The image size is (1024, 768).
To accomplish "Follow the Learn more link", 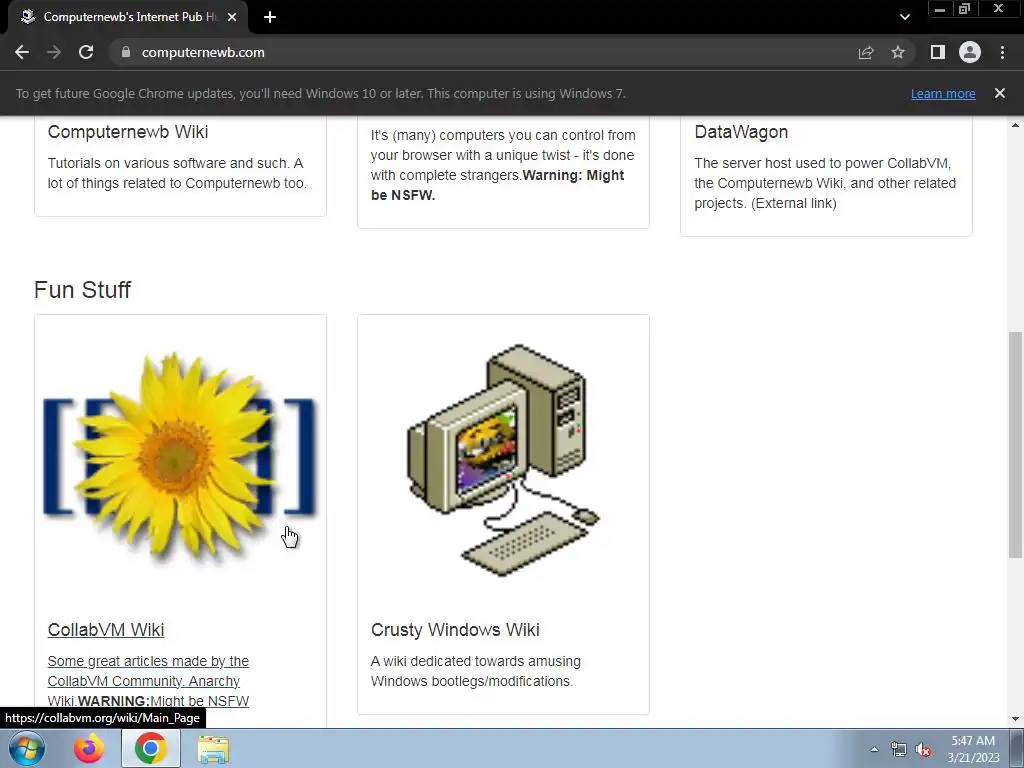I will pos(943,93).
